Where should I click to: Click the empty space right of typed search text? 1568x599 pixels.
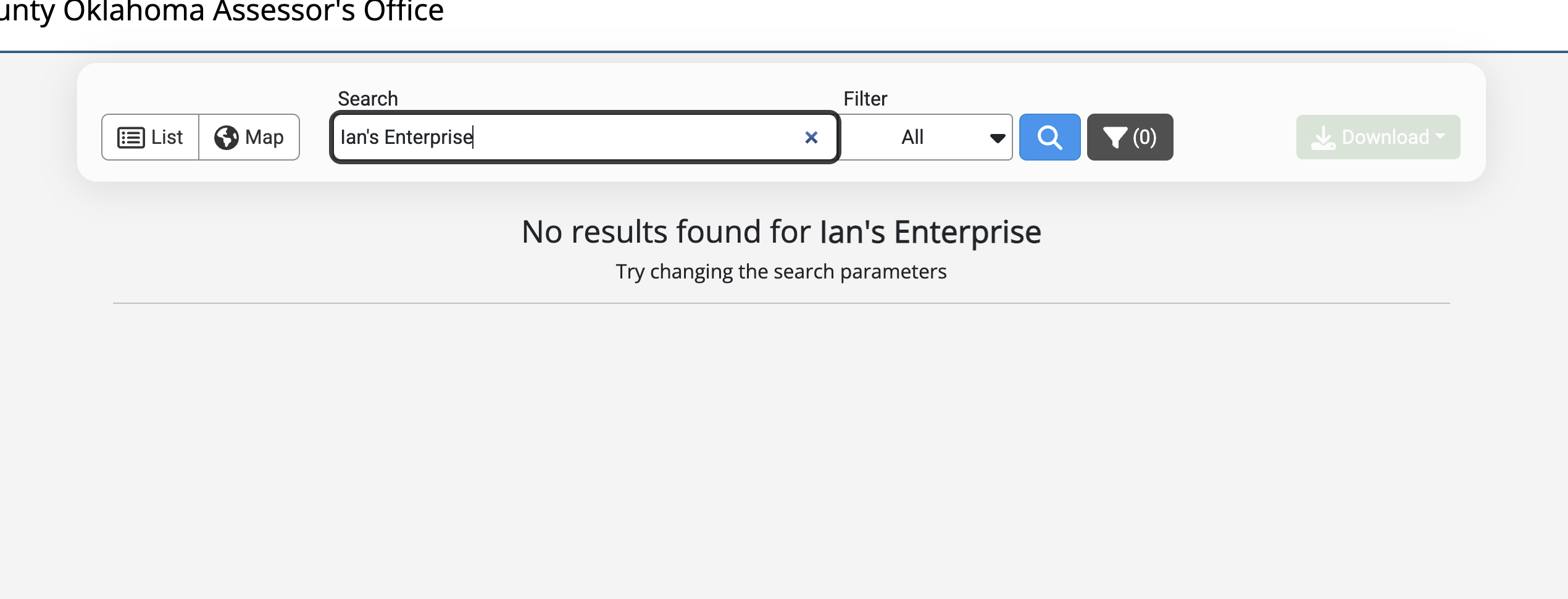coord(636,137)
